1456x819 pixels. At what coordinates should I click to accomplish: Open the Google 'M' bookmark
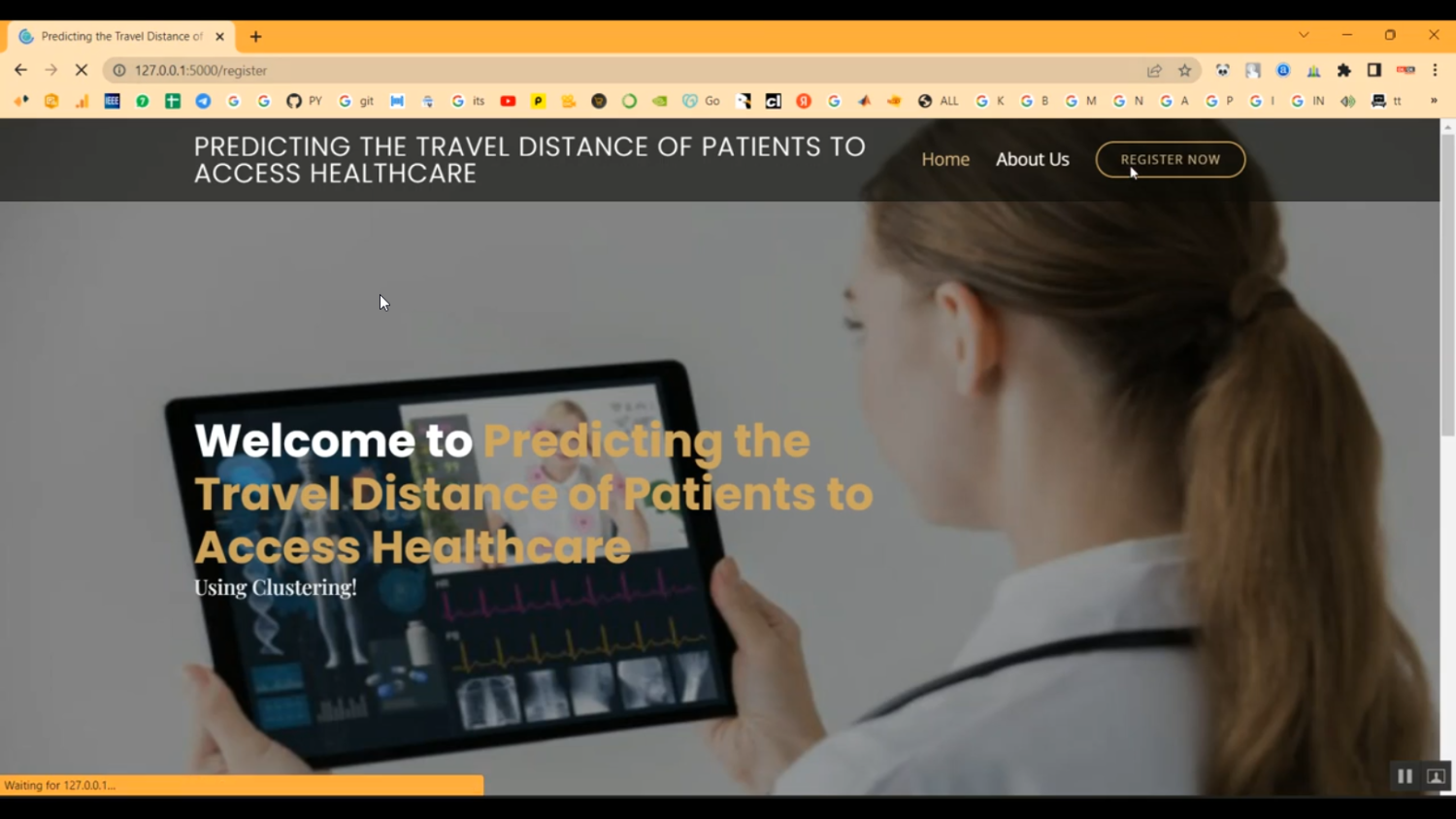[x=1080, y=101]
